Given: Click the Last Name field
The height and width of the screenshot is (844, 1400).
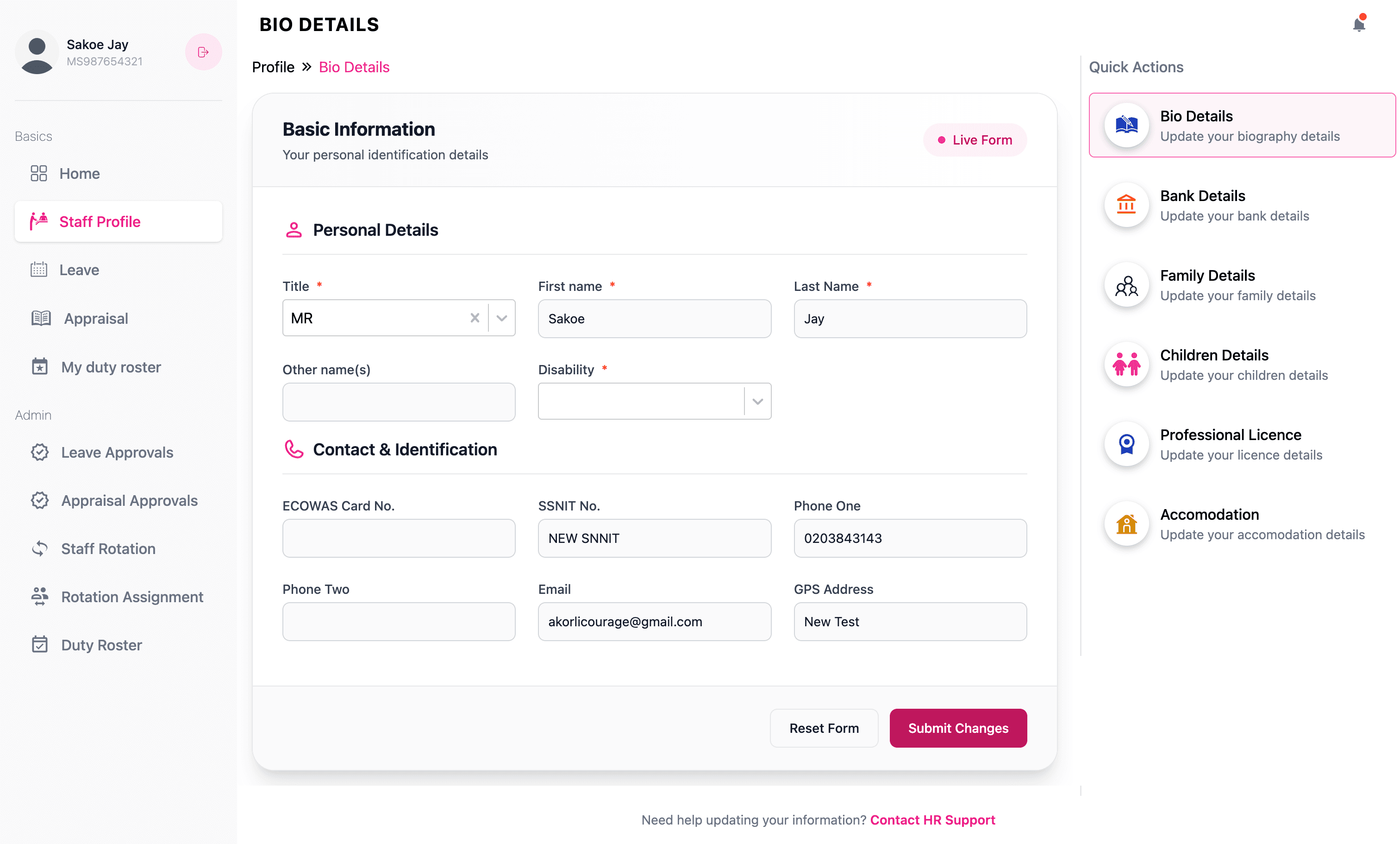Looking at the screenshot, I should [910, 319].
